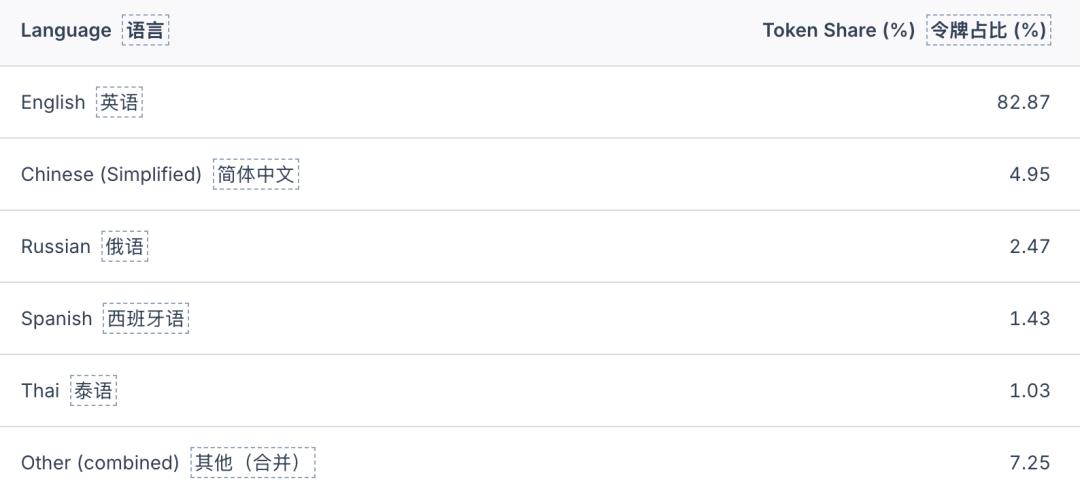Click the 82.87 token share value
The image size is (1080, 502).
coord(1023,102)
